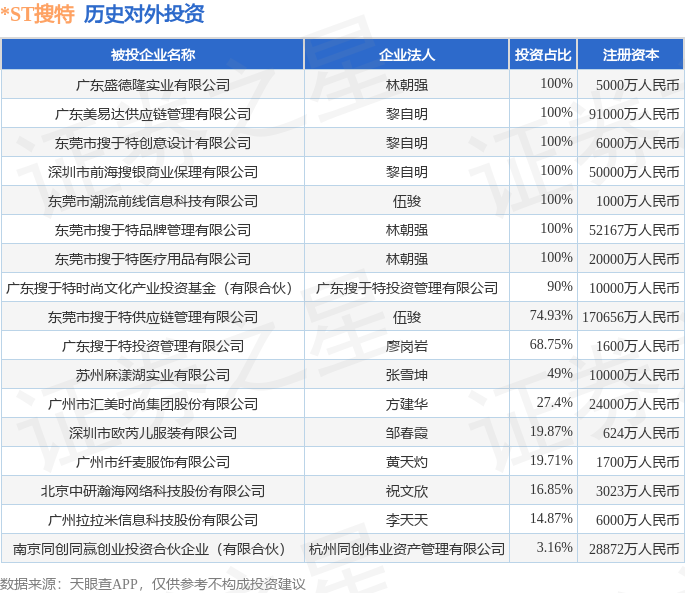Click 东莞市搜于特医疗用品有限公司 cell
Screen dimensions: 685x593
152,259
